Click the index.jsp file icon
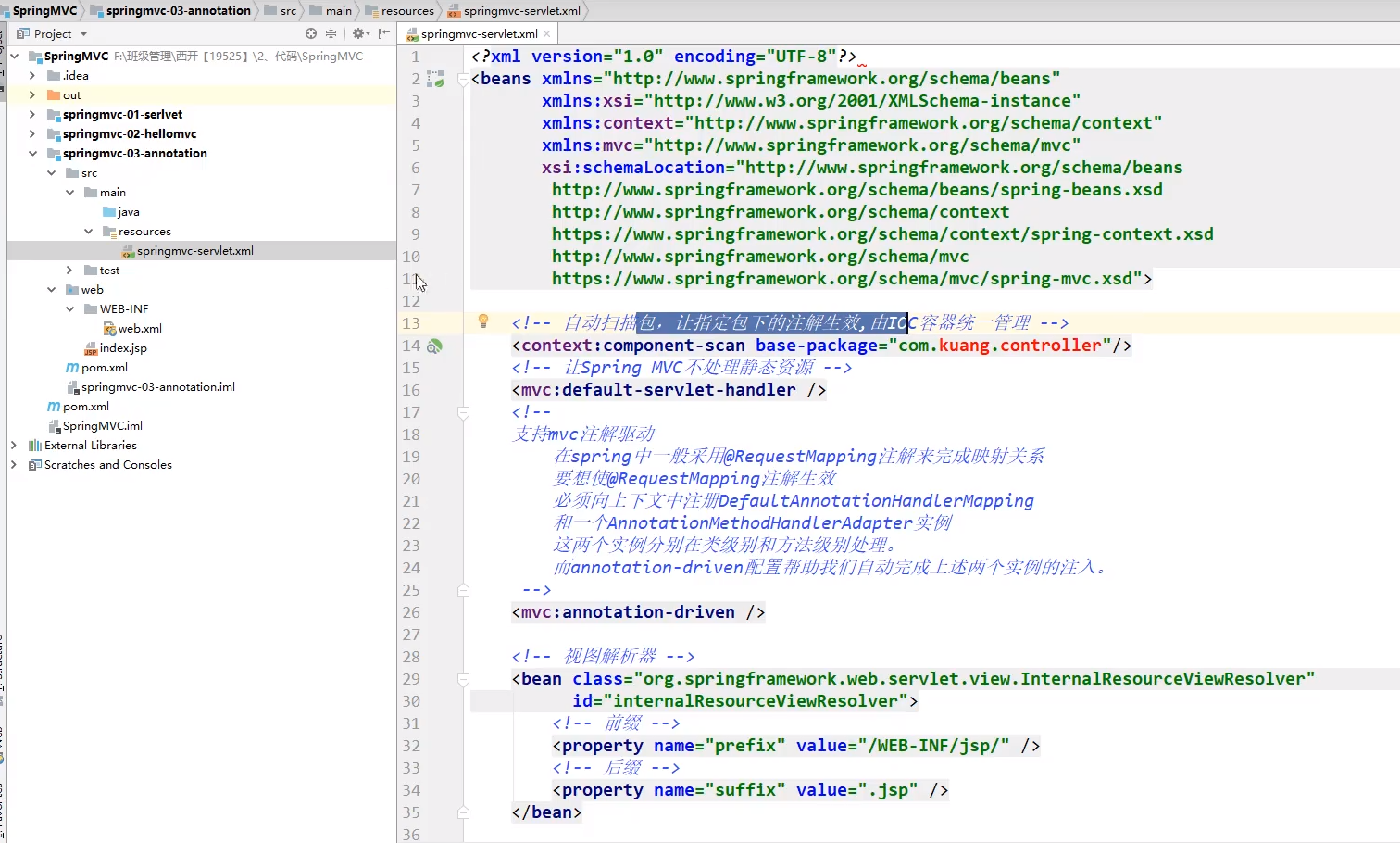Viewport: 1400px width, 843px height. tap(91, 348)
